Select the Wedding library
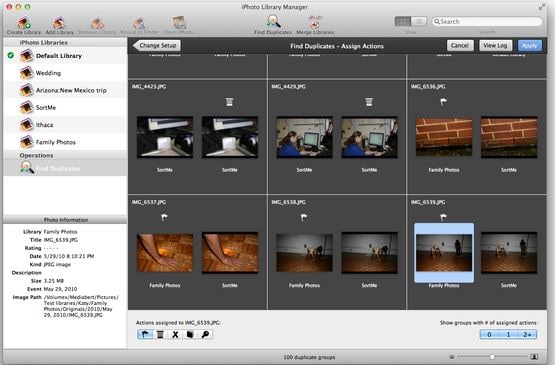Screen dimensions: 555x365 click(x=65, y=73)
